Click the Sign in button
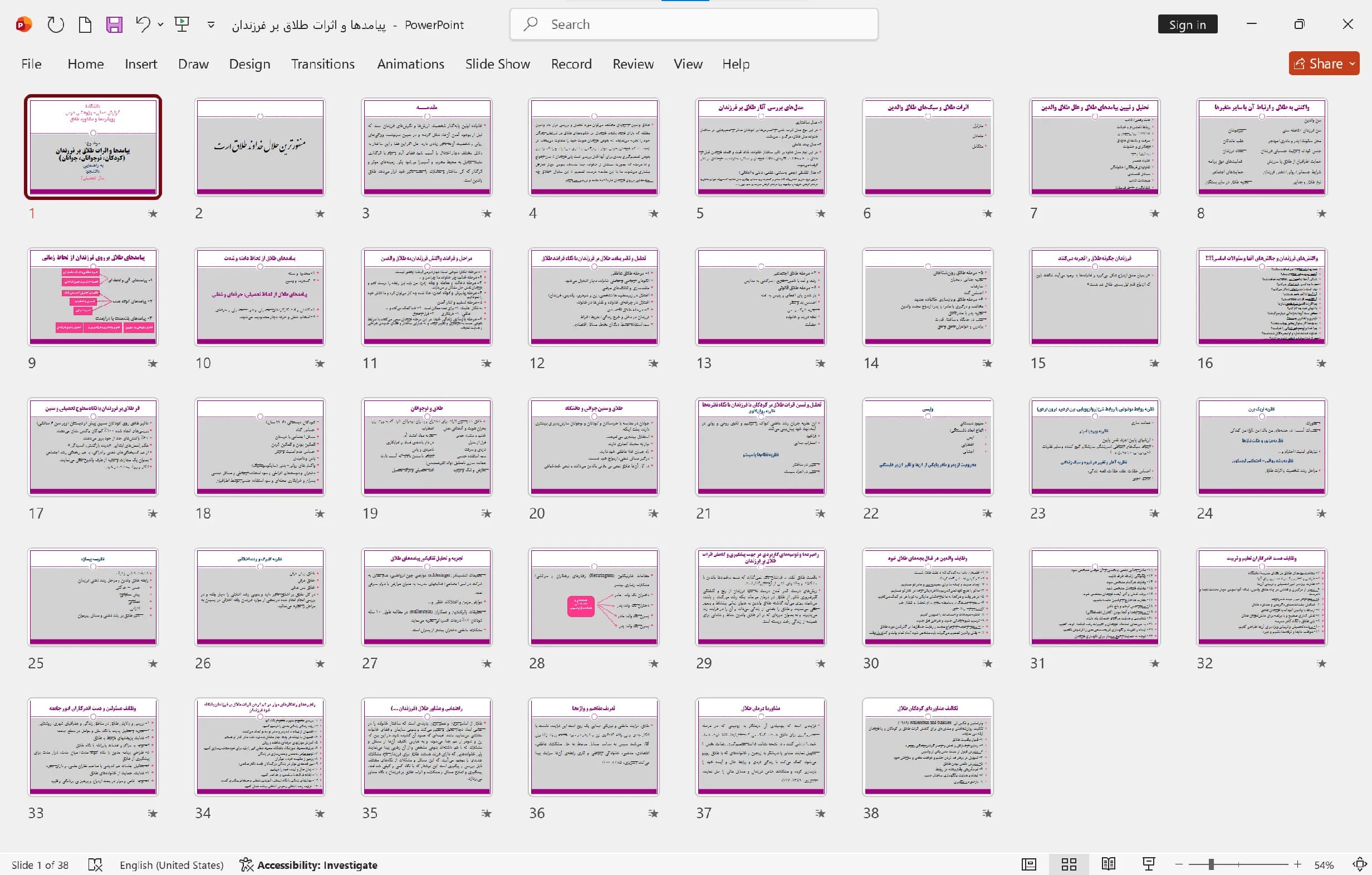 point(1187,25)
